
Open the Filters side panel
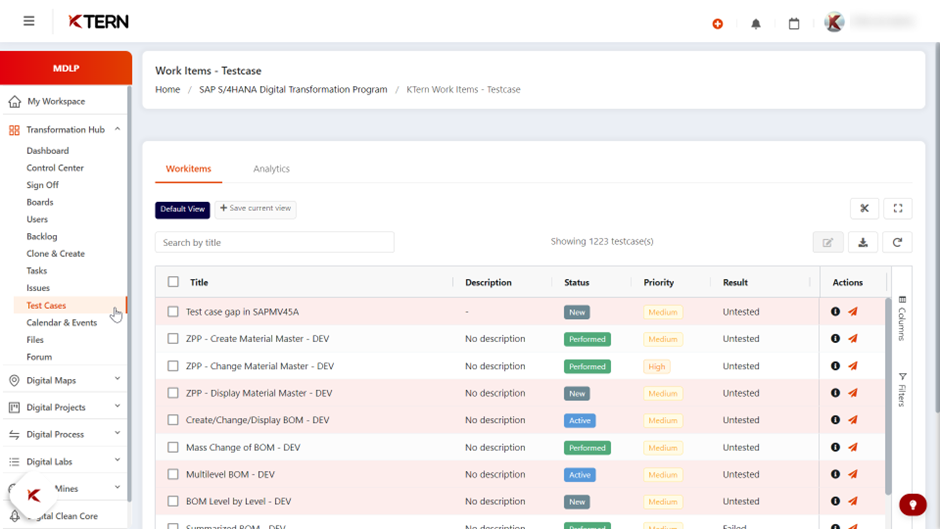[902, 389]
